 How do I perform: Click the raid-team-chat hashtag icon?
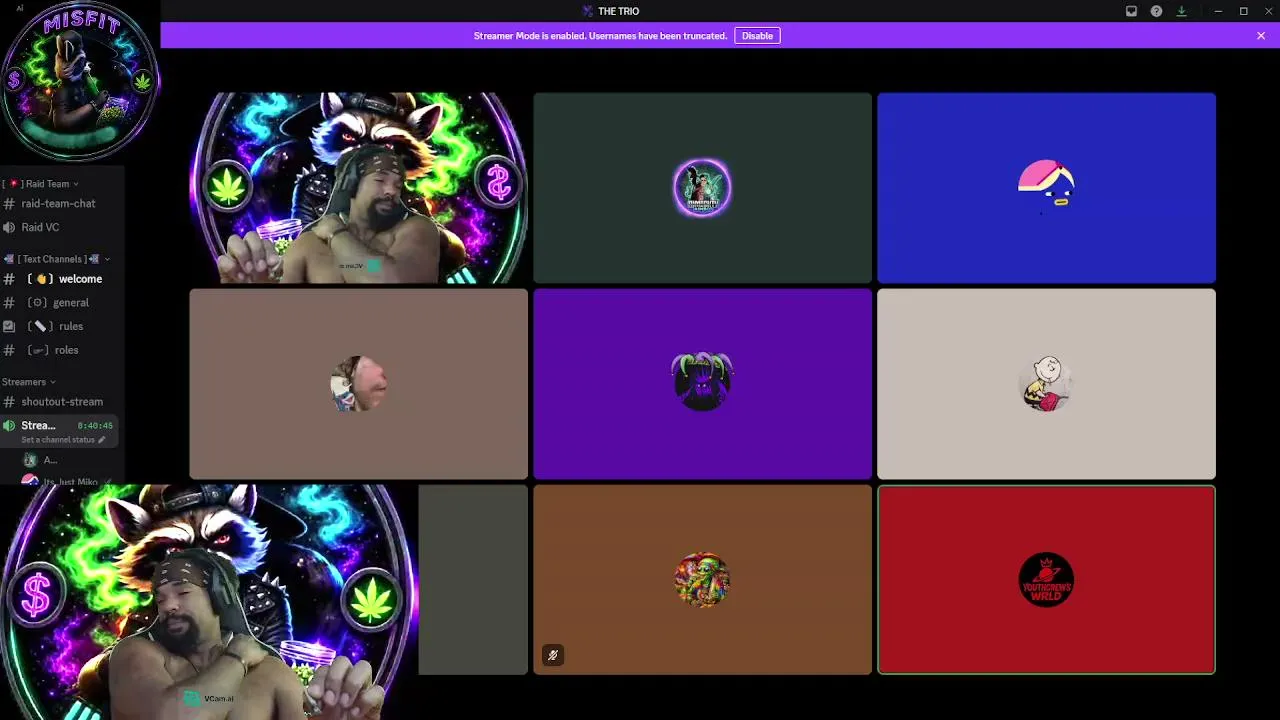pos(9,203)
